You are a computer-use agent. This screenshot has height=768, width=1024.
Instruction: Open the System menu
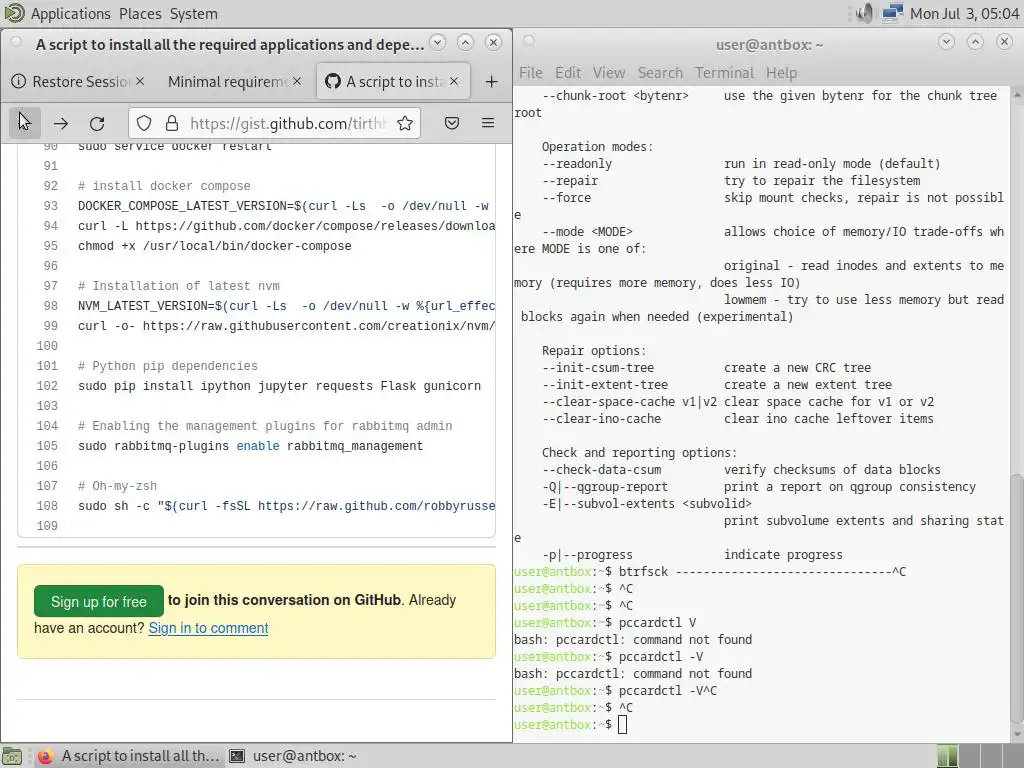tap(193, 13)
